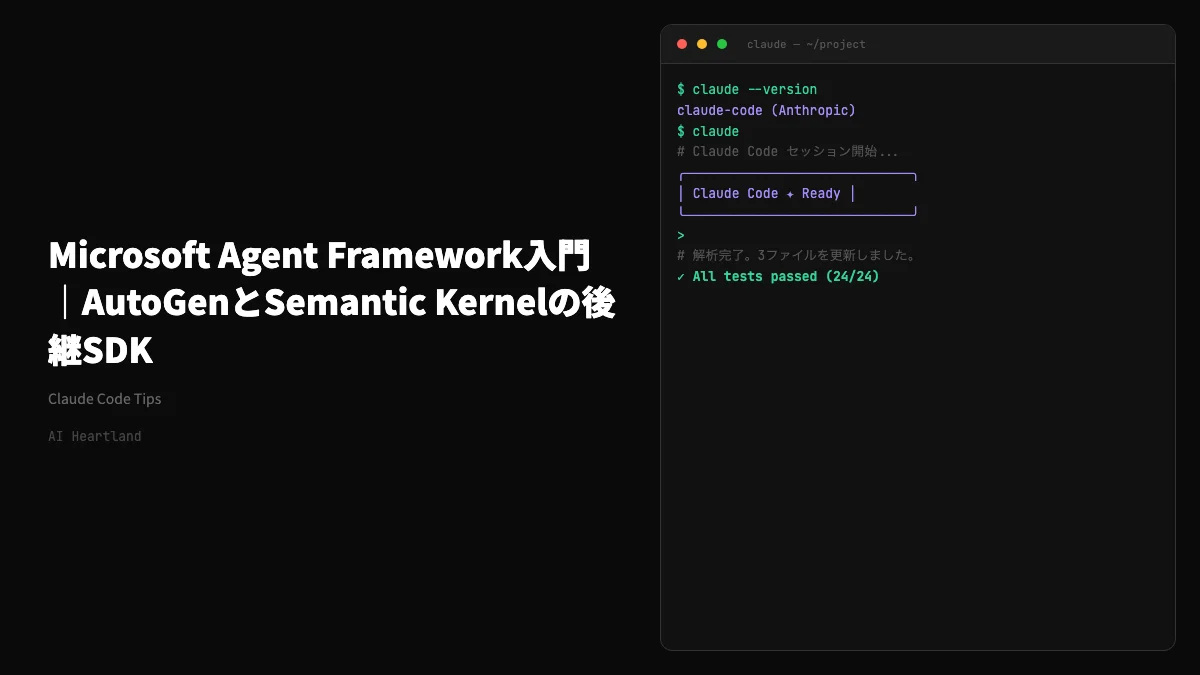Screen dimensions: 1200x675
Task: Click the '# Claude Code セッション開始...' comment line
Action: tap(787, 152)
